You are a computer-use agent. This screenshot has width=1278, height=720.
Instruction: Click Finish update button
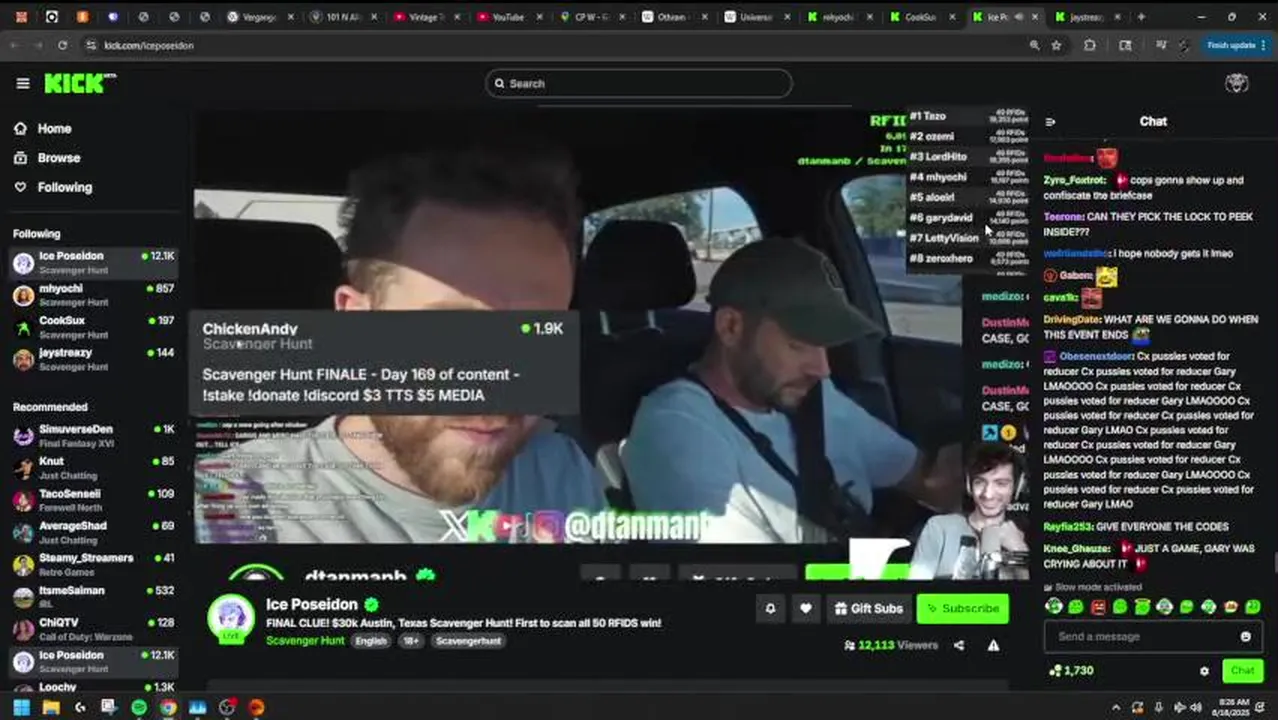coord(1236,45)
